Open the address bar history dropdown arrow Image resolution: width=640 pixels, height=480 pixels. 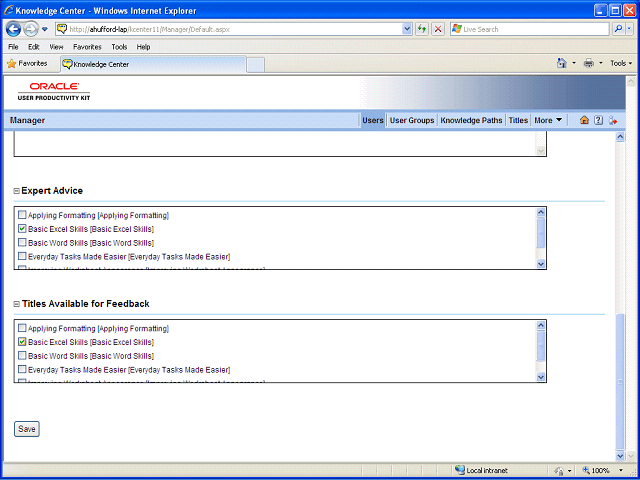click(407, 29)
